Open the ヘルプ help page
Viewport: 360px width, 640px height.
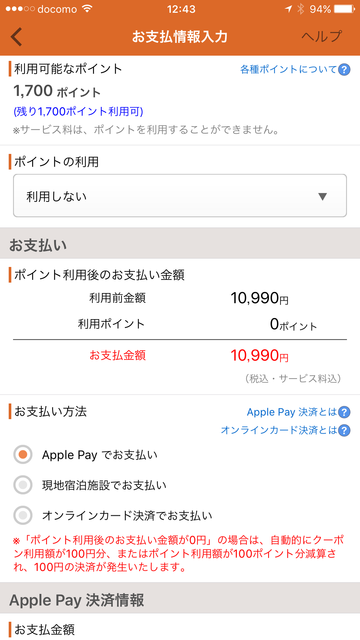point(321,36)
